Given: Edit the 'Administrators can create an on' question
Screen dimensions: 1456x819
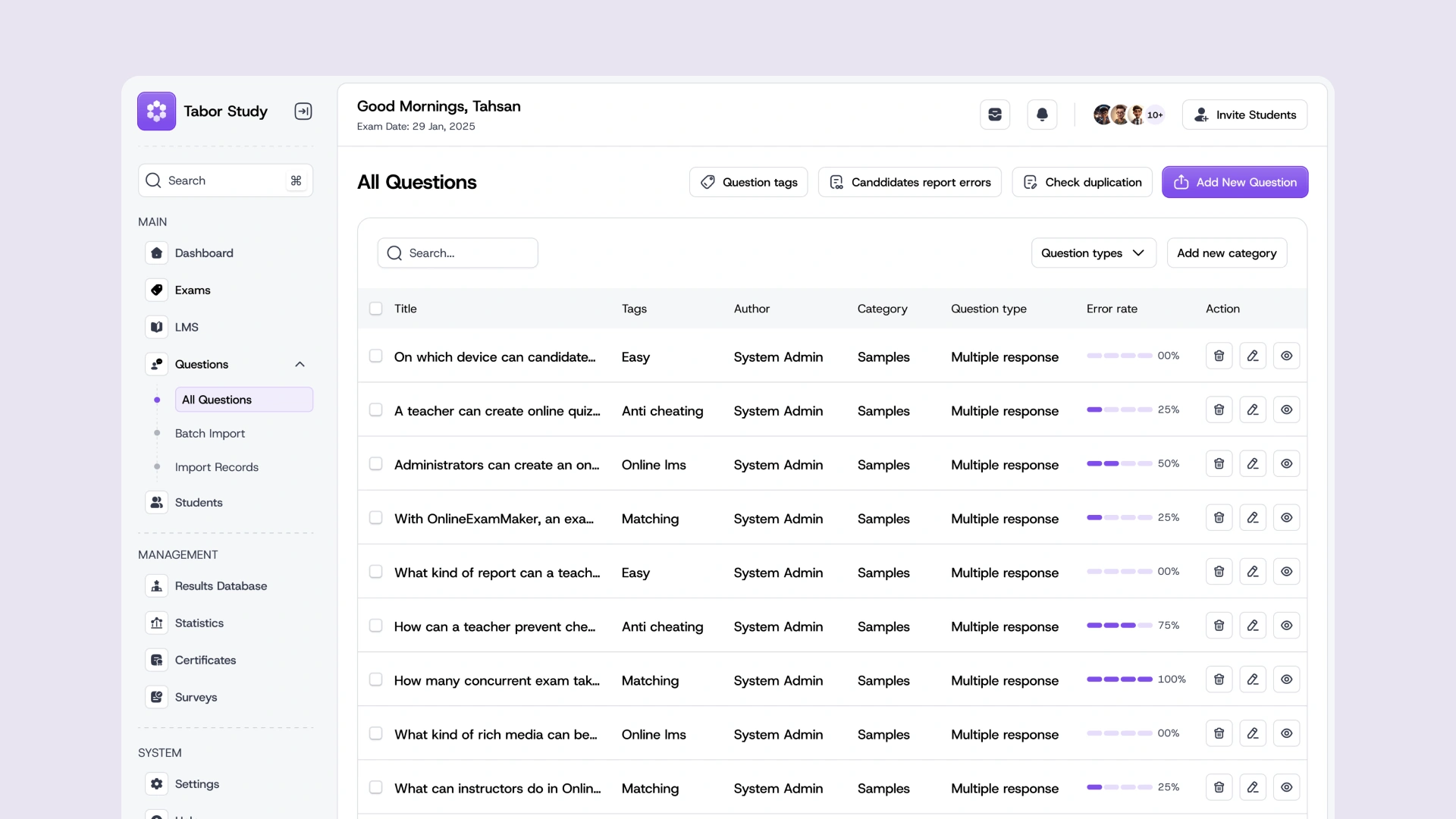Looking at the screenshot, I should [1253, 463].
